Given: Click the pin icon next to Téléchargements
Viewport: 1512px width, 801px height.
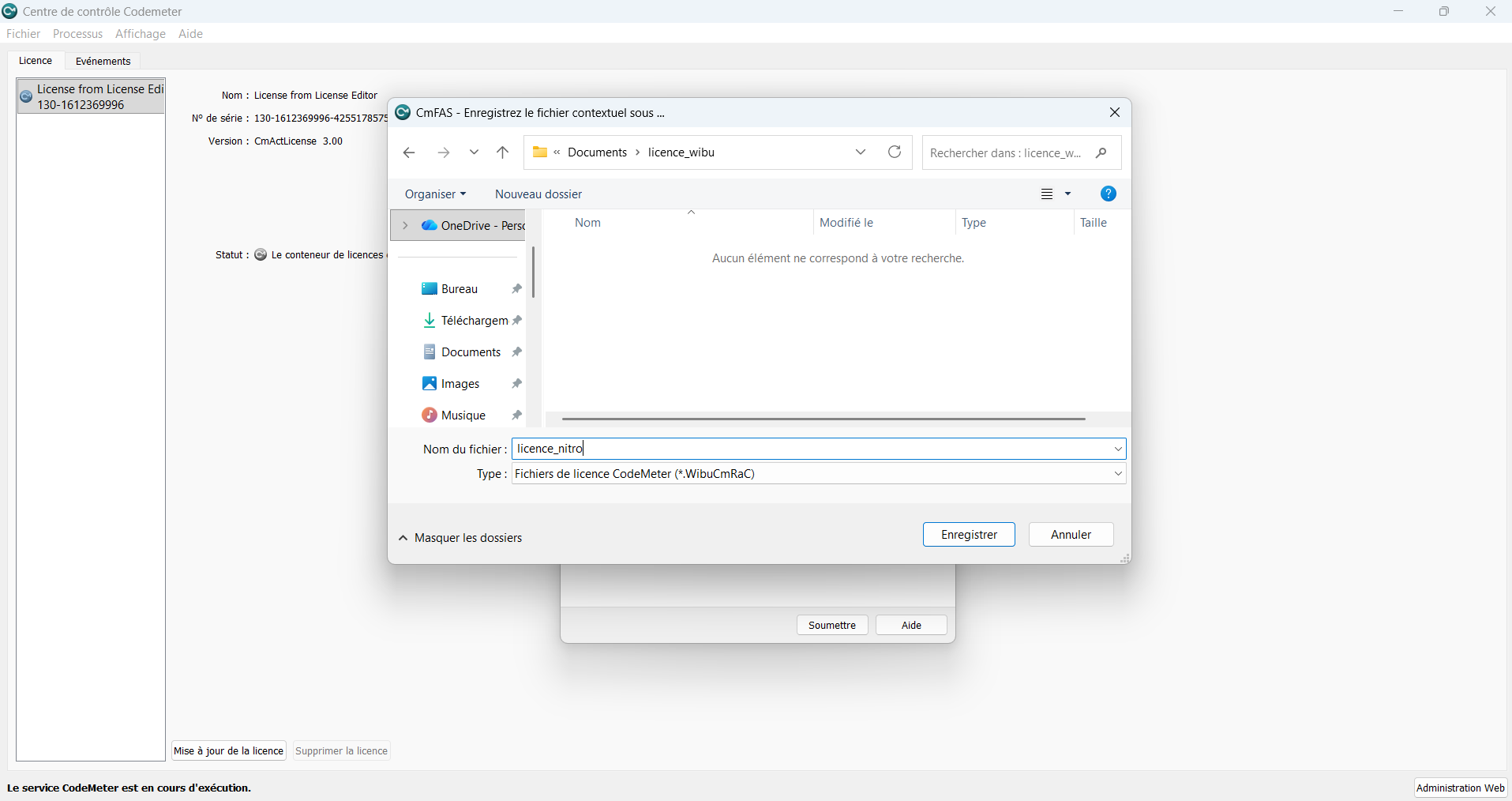Looking at the screenshot, I should tap(516, 321).
